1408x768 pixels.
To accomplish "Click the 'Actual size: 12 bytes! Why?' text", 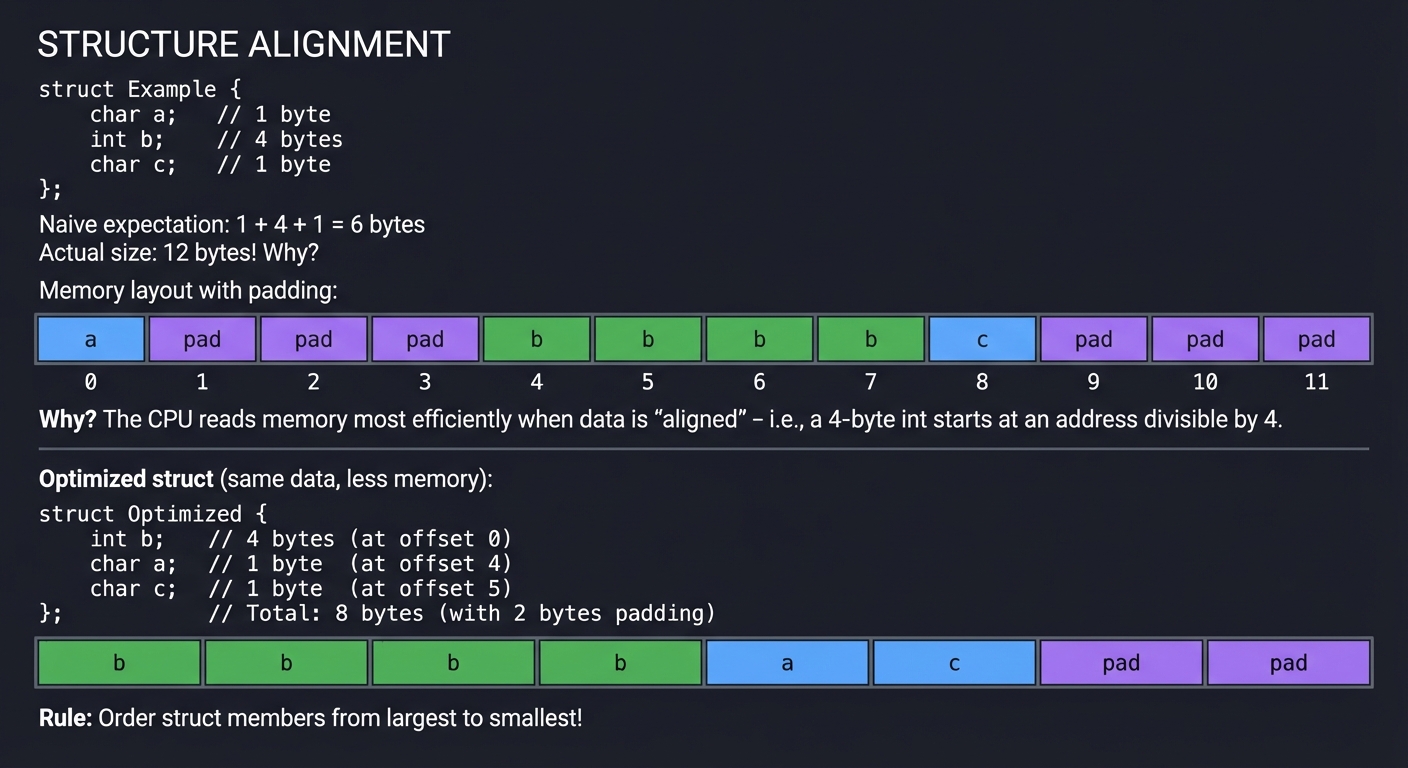I will [x=179, y=252].
